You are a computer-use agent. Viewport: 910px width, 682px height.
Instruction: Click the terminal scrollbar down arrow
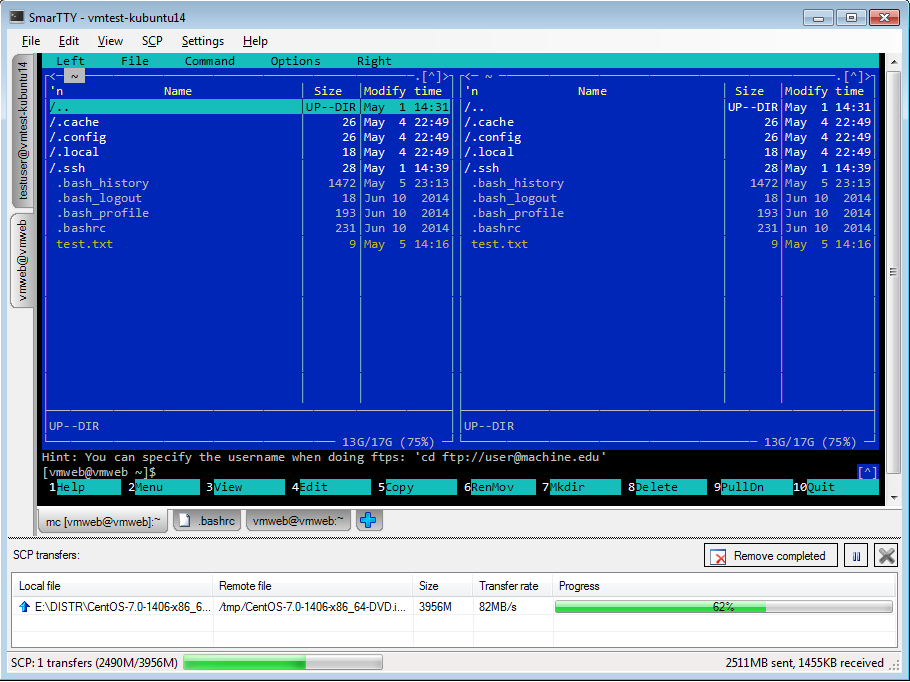[x=894, y=497]
